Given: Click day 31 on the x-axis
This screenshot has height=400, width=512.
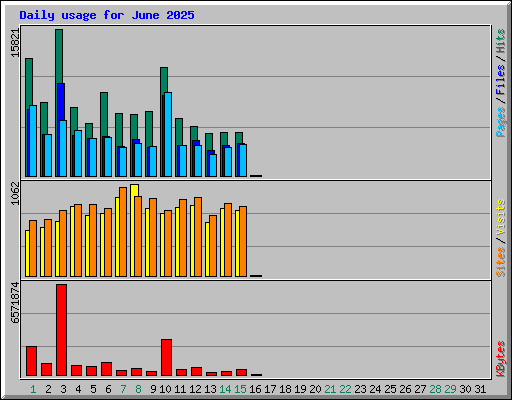Looking at the screenshot, I should tap(480, 389).
